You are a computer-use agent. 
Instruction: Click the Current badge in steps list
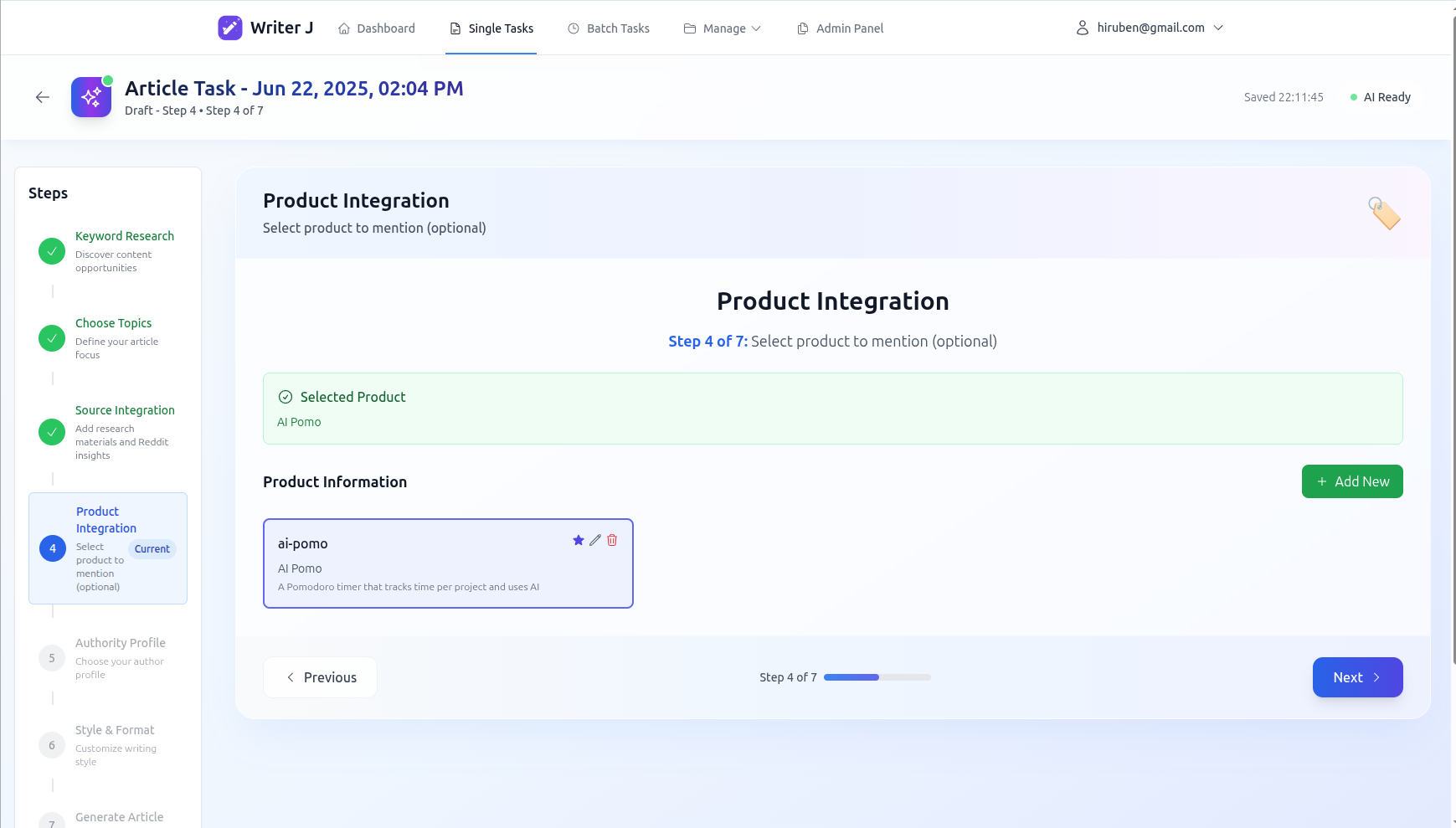click(152, 549)
